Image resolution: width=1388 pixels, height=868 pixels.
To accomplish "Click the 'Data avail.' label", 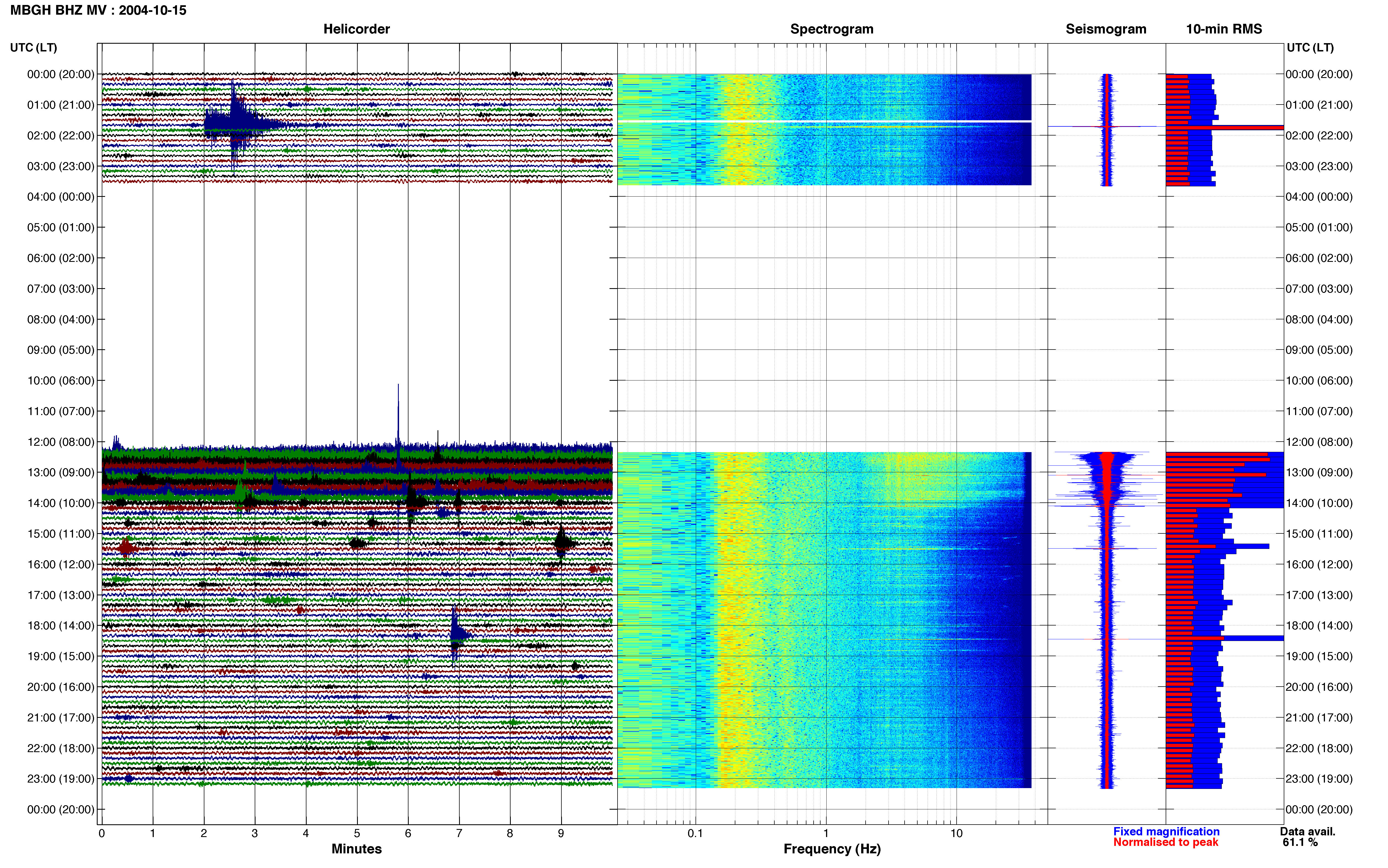I will 1308,831.
